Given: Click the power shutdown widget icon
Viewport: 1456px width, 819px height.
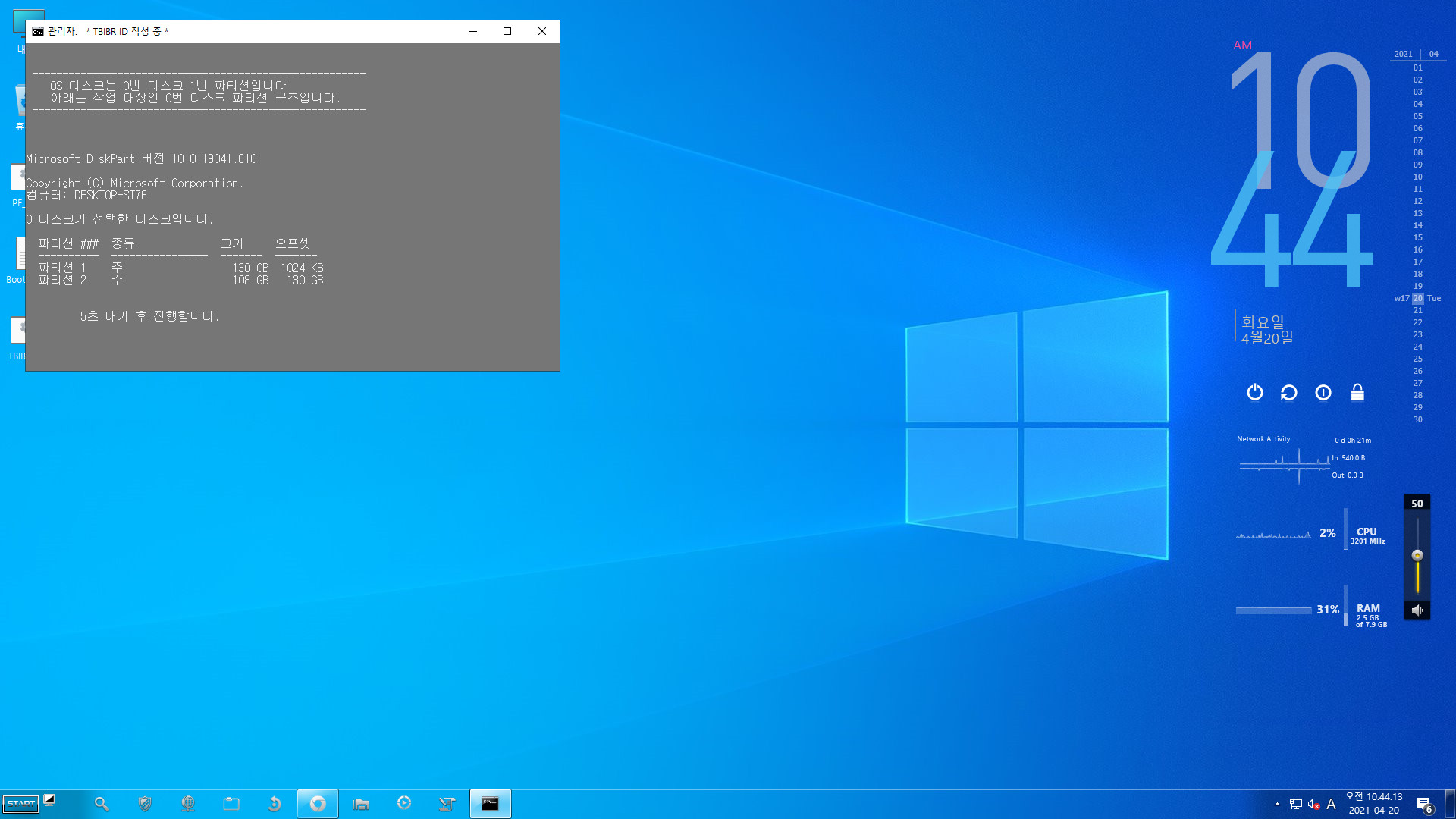Looking at the screenshot, I should [1255, 392].
